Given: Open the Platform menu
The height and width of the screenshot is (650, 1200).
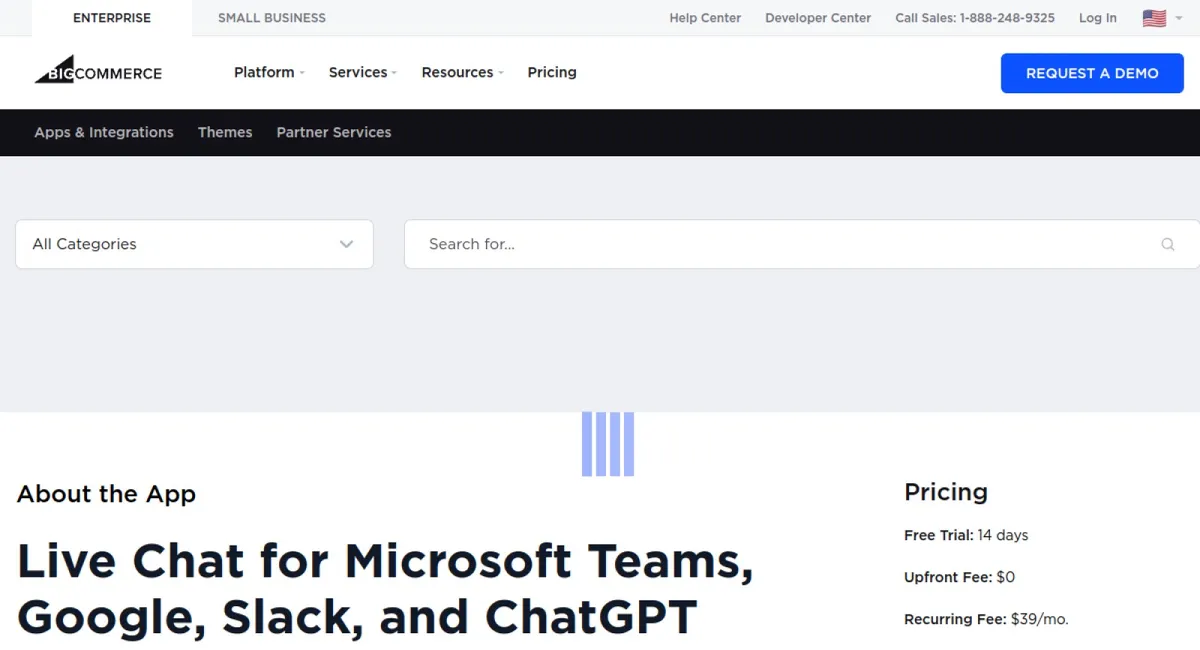Looking at the screenshot, I should [x=269, y=72].
